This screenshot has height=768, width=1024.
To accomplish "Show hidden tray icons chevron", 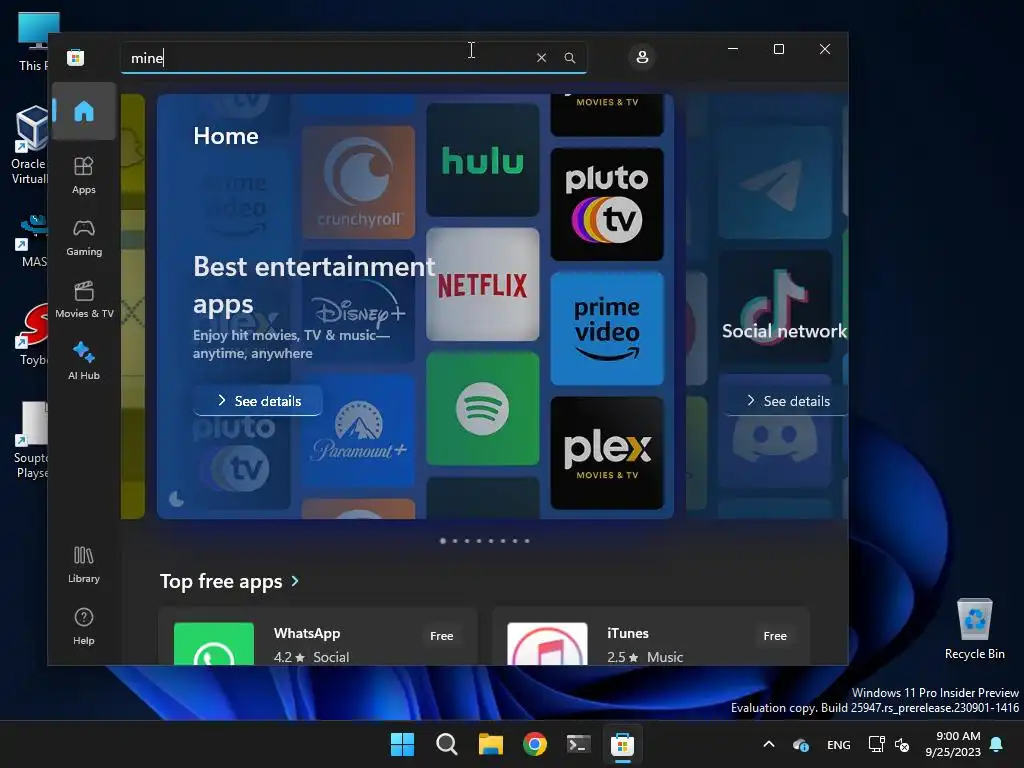I will click(x=769, y=744).
